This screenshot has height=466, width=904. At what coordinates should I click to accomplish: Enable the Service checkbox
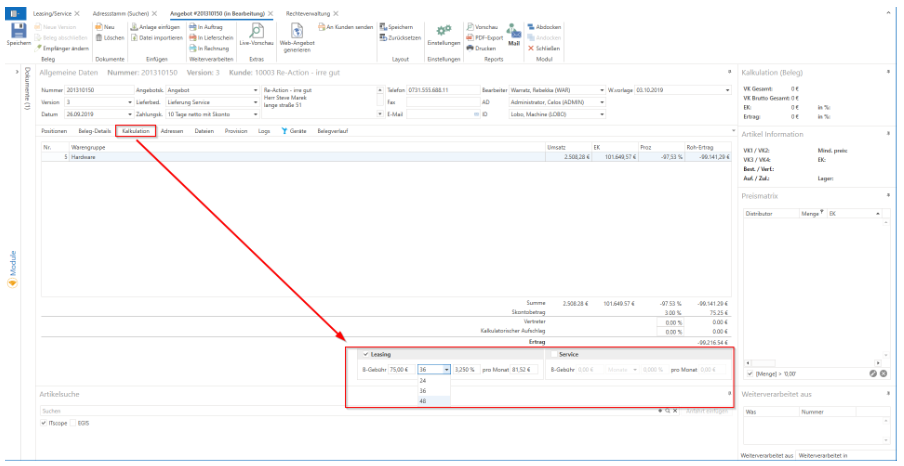(x=552, y=354)
